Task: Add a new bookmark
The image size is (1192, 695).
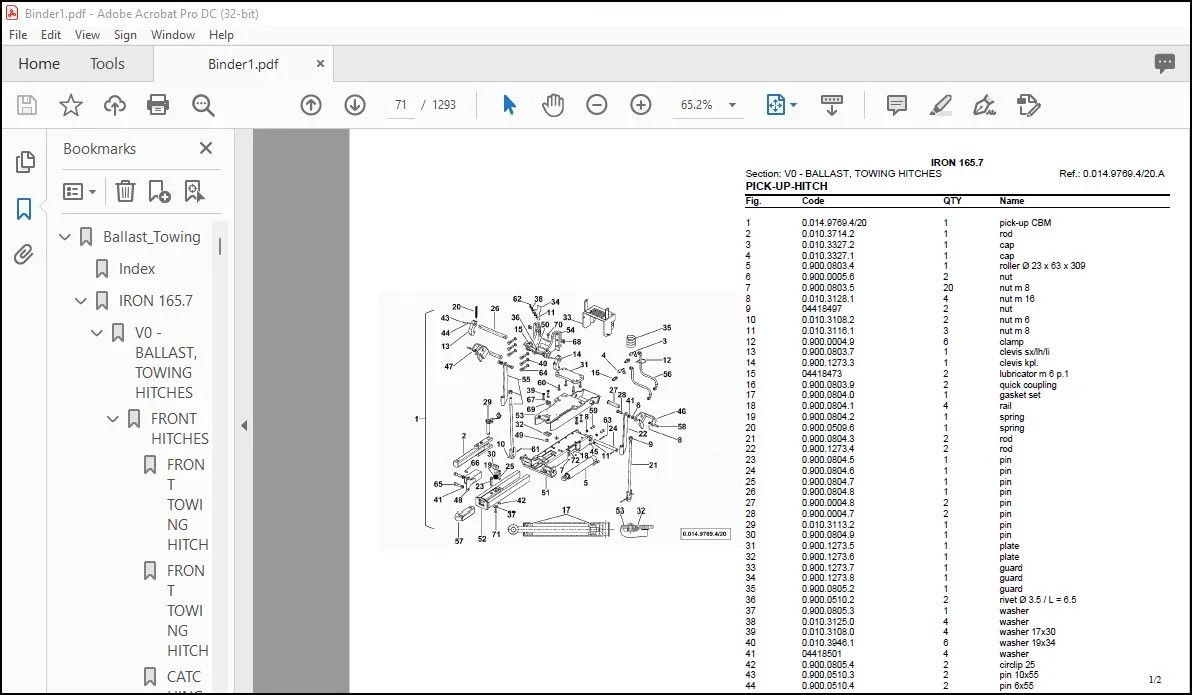Action: pos(160,191)
